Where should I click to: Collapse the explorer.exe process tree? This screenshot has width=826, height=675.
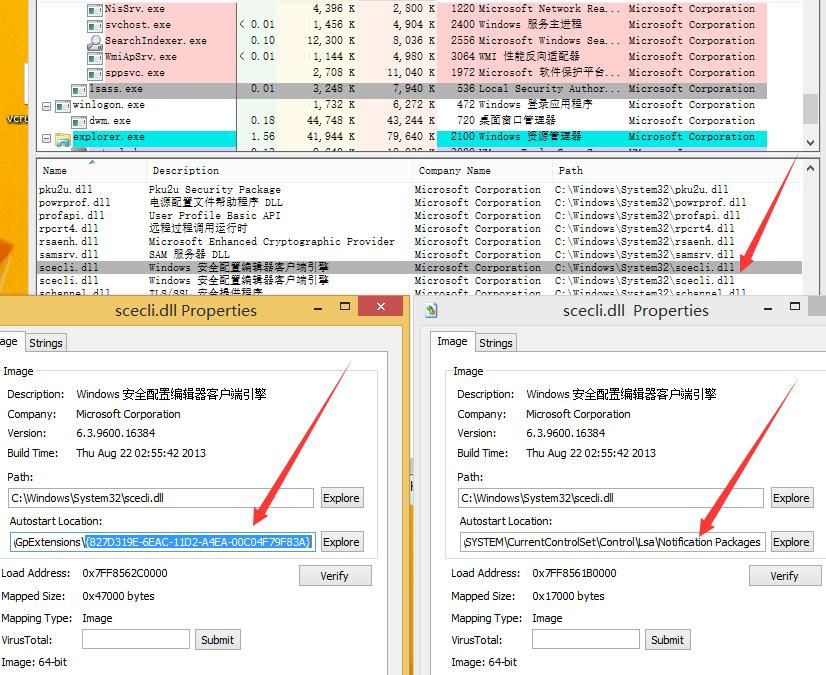pyautogui.click(x=46, y=138)
